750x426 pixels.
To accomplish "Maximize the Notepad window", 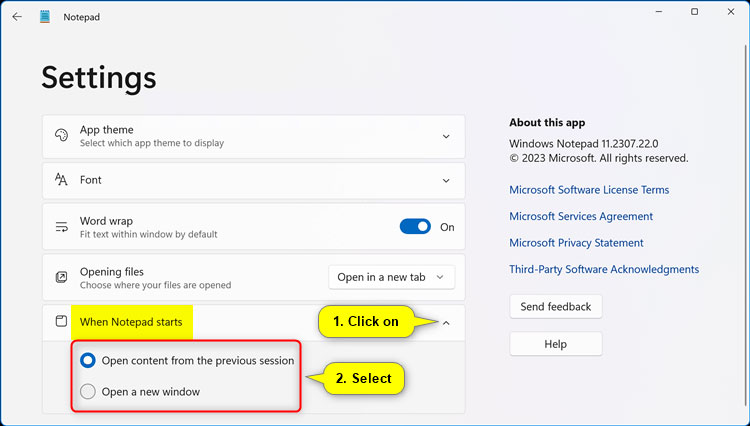I will [695, 11].
